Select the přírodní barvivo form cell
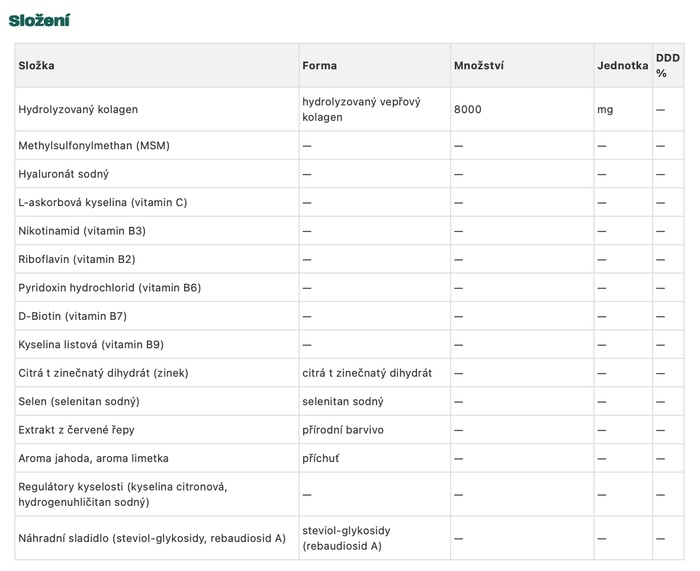 tap(343, 430)
